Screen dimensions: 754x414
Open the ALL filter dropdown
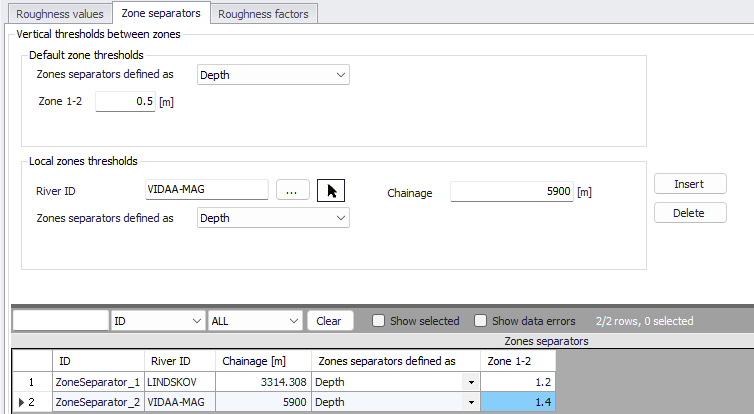255,321
